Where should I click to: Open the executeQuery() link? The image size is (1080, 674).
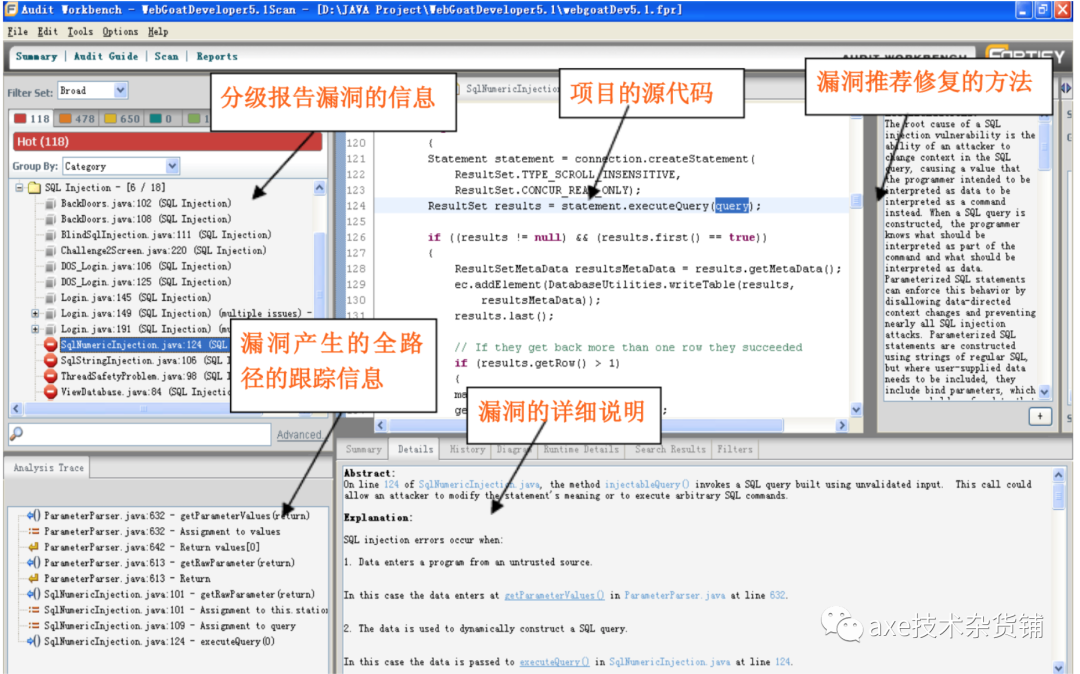(x=554, y=662)
